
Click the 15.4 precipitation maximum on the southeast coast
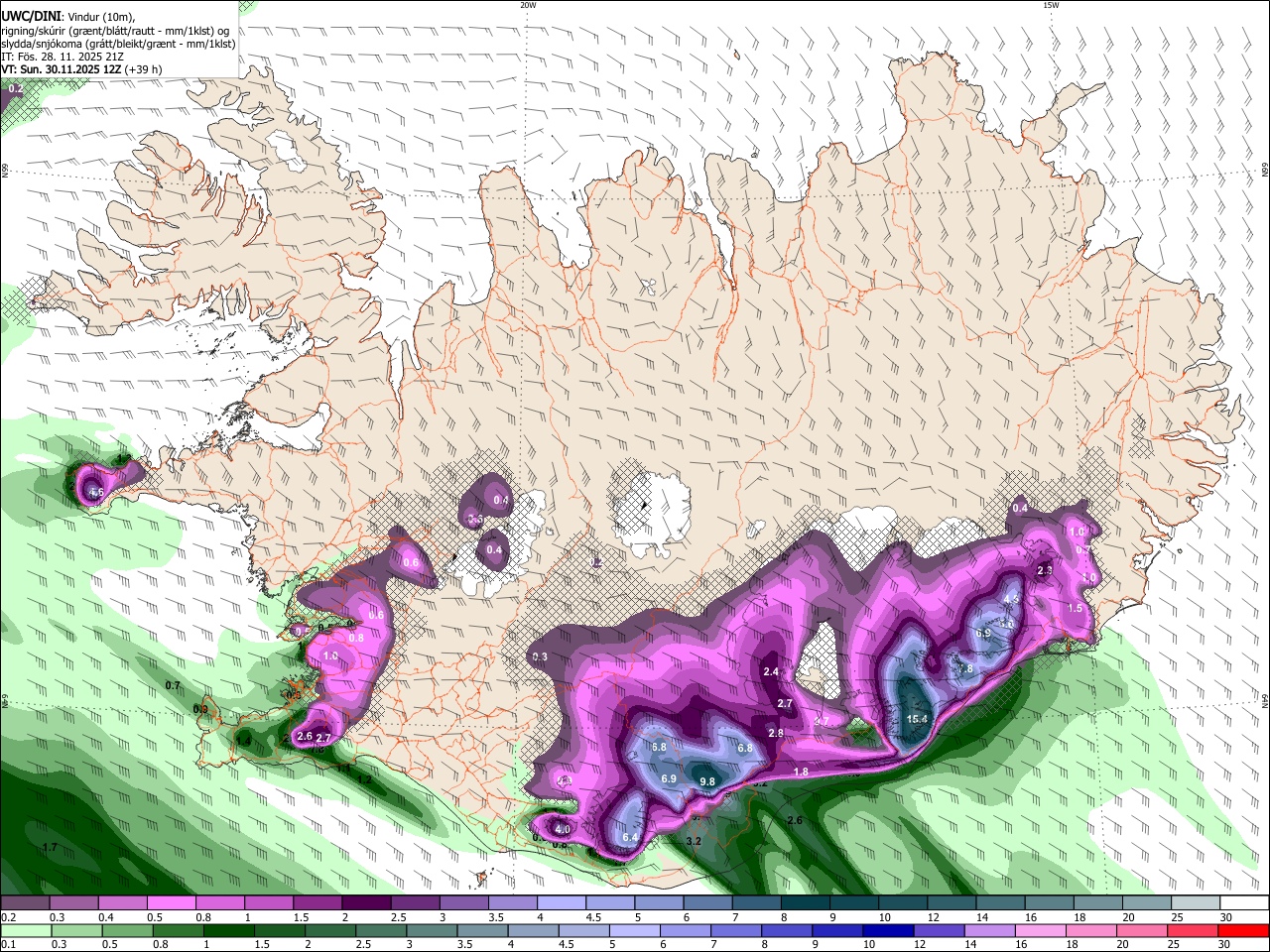[x=917, y=720]
